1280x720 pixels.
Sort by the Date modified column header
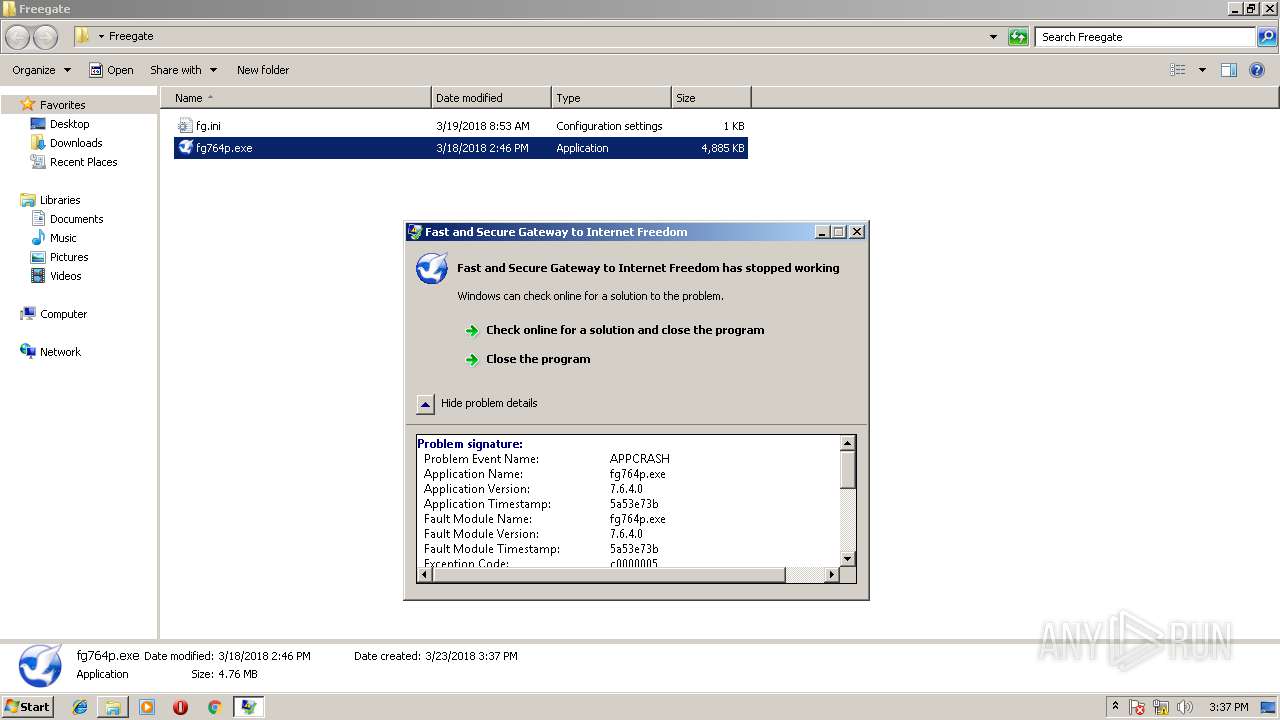point(491,98)
